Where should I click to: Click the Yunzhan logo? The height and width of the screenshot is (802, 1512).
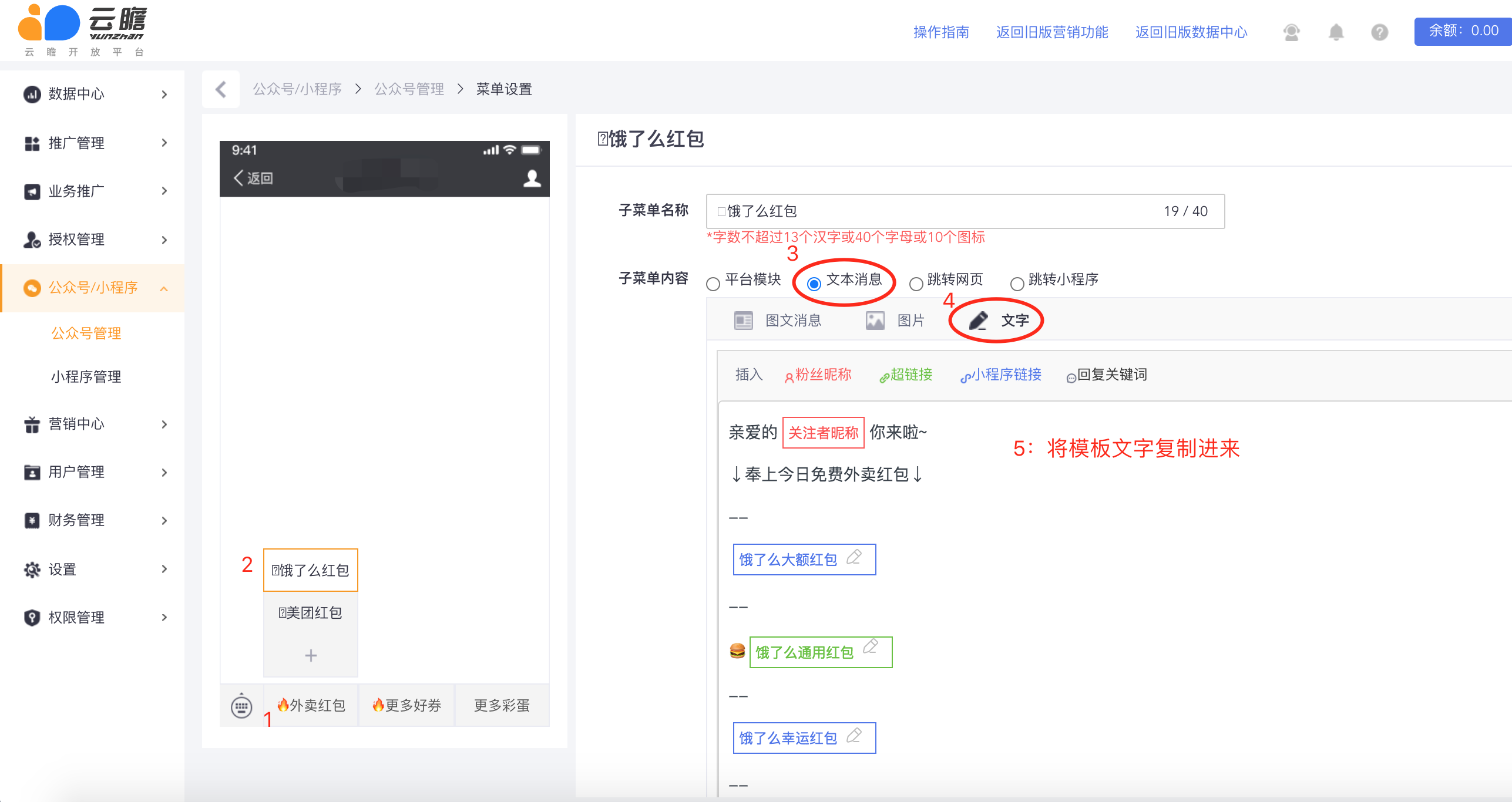tap(83, 31)
